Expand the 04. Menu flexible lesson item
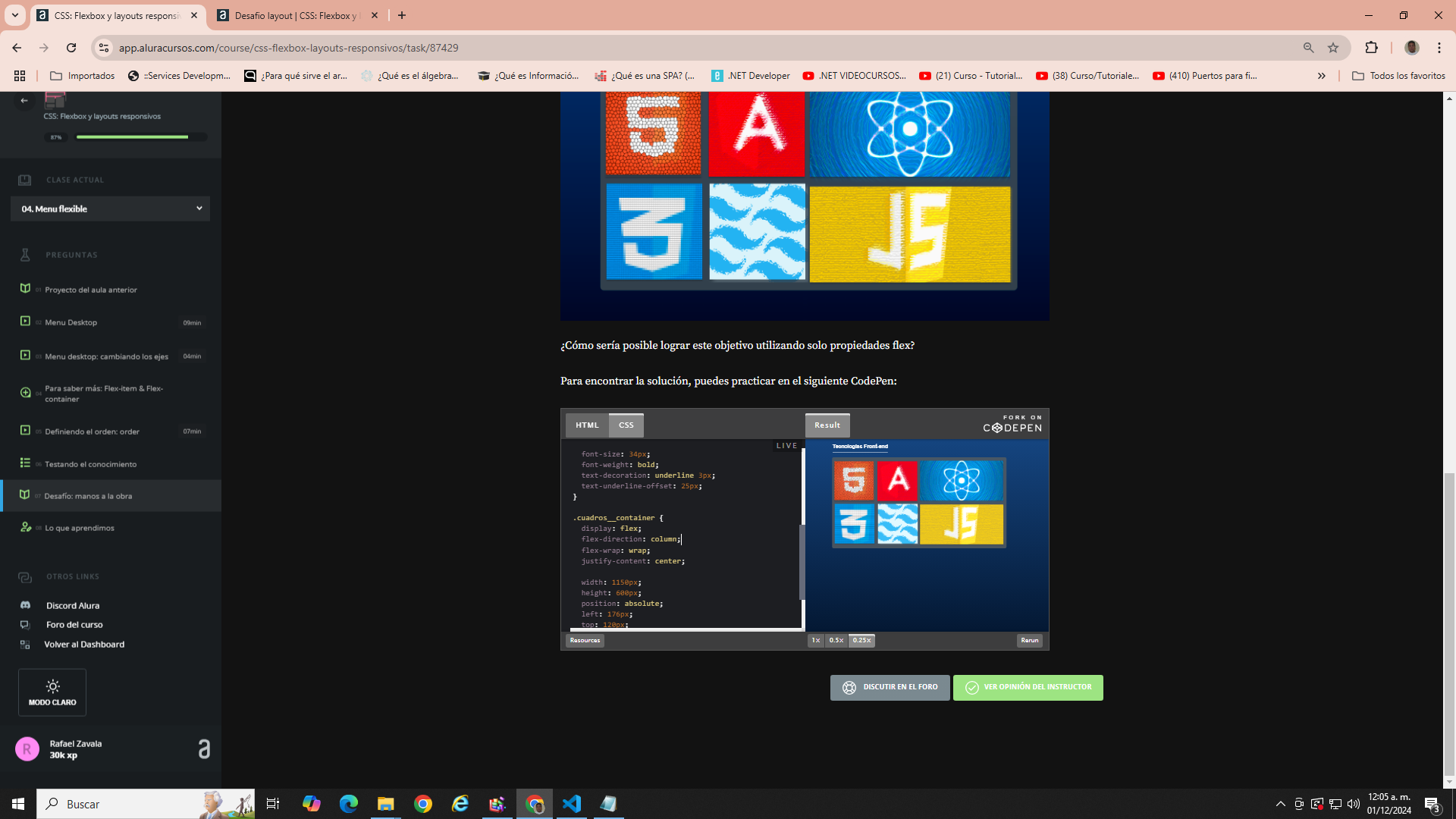This screenshot has width=1456, height=819. pos(197,208)
